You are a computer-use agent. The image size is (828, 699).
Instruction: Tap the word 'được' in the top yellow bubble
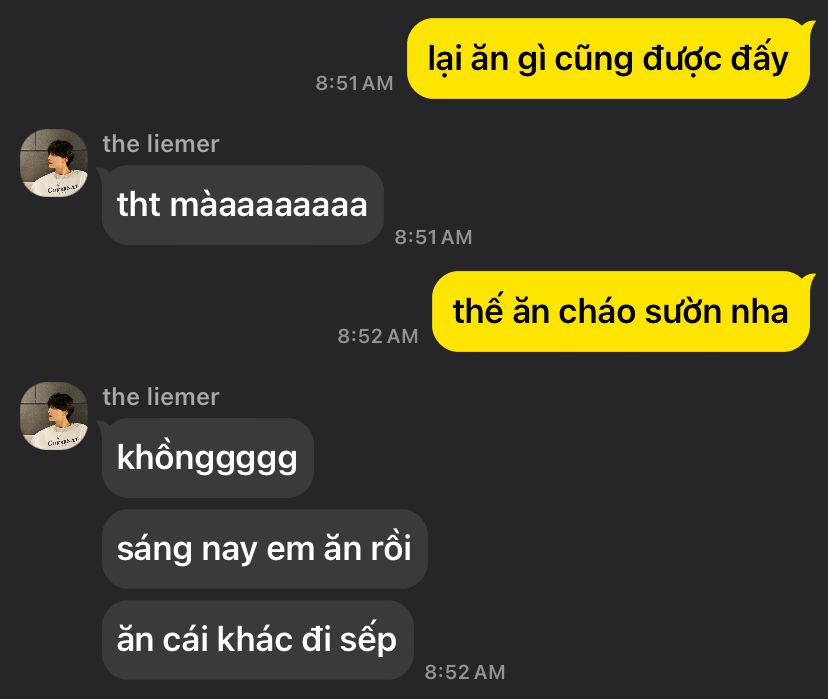click(682, 60)
